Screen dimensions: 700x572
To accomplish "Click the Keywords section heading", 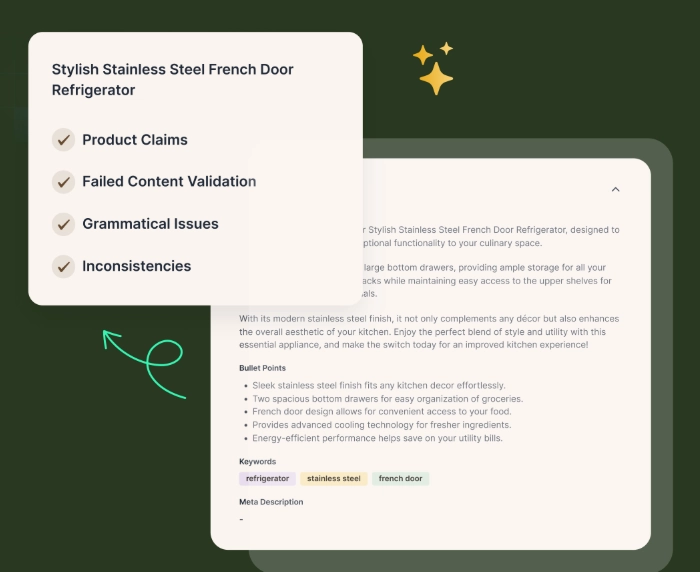I will pyautogui.click(x=258, y=461).
